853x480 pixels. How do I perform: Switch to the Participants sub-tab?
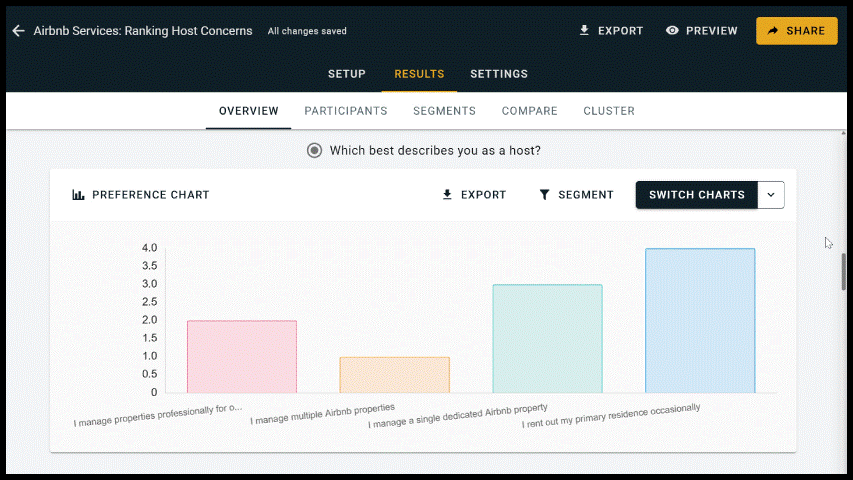point(346,111)
